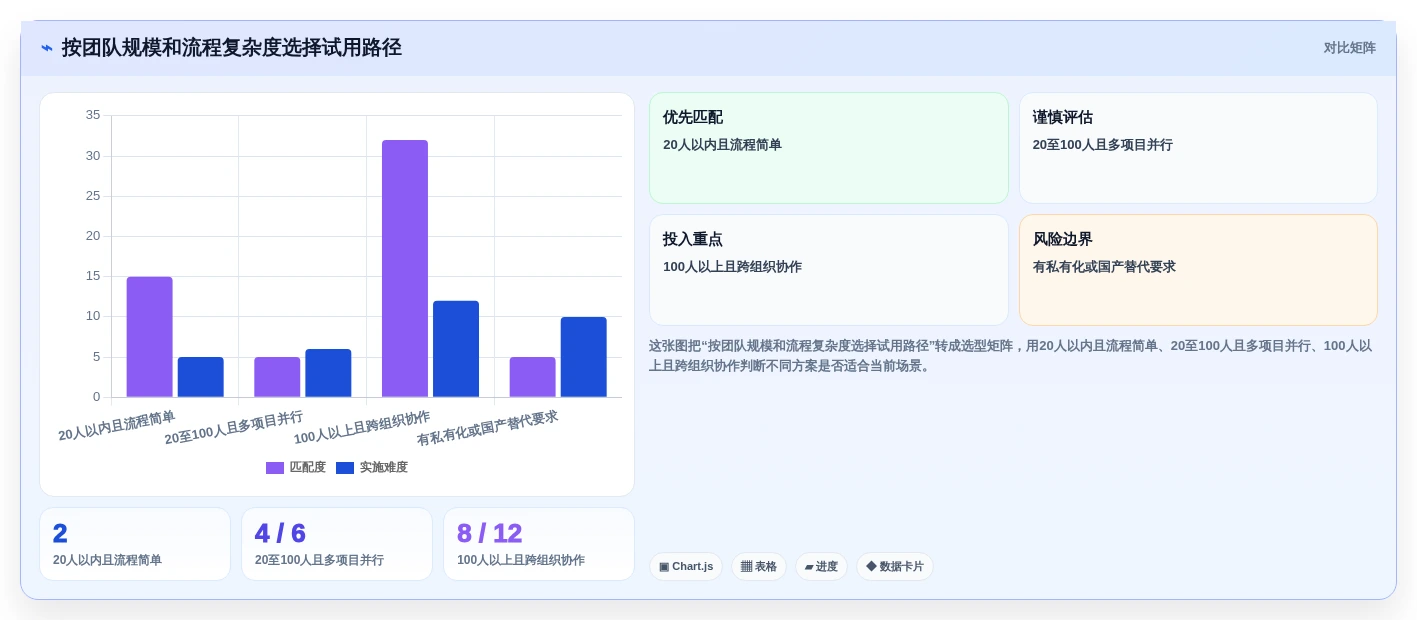The height and width of the screenshot is (620, 1417).
Task: Click the blue bar for 100人以上且跨组织协作
Action: click(456, 349)
